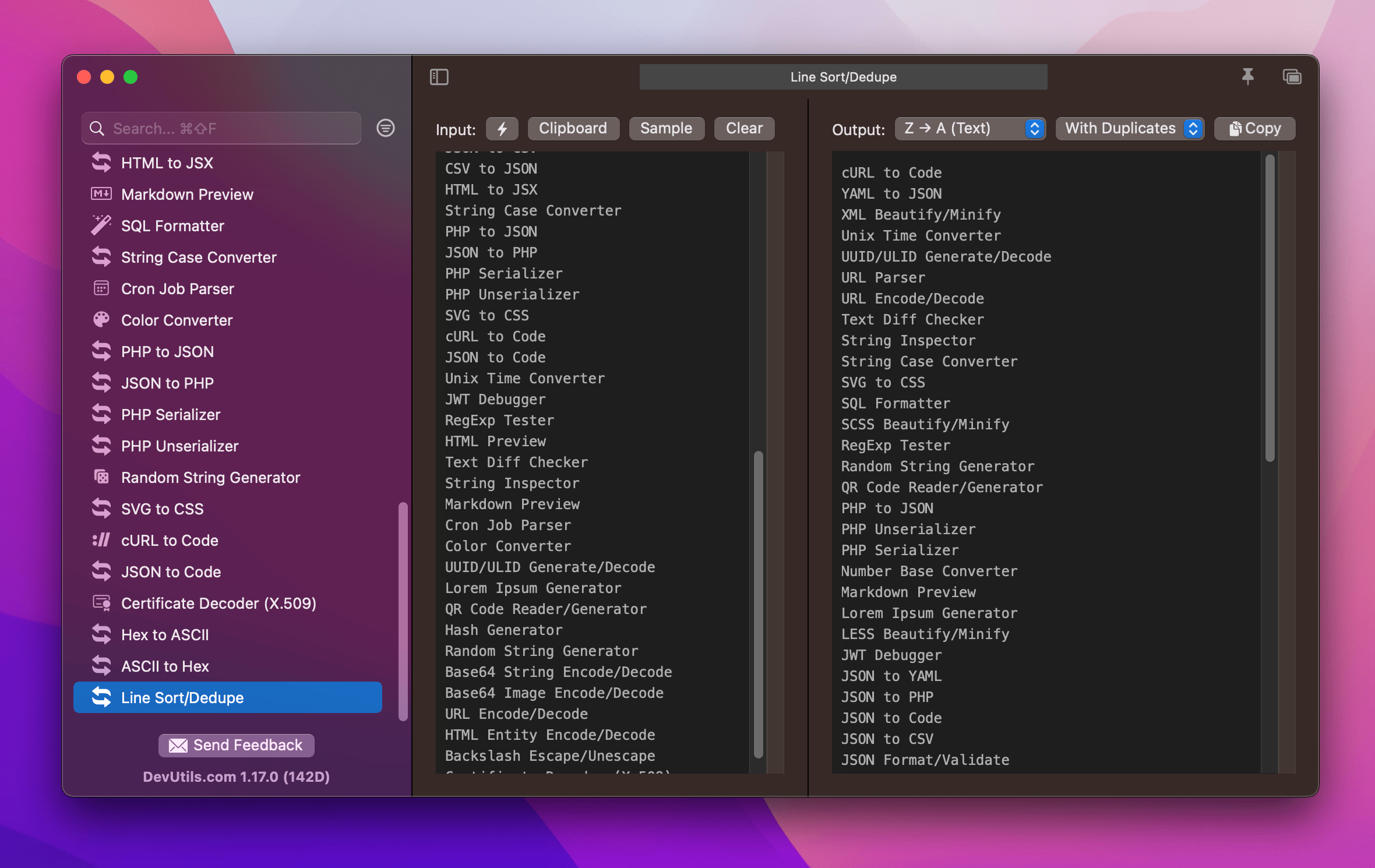The height and width of the screenshot is (868, 1375).
Task: Click the Line Sort/Dedupe sidebar icon
Action: pyautogui.click(x=101, y=697)
